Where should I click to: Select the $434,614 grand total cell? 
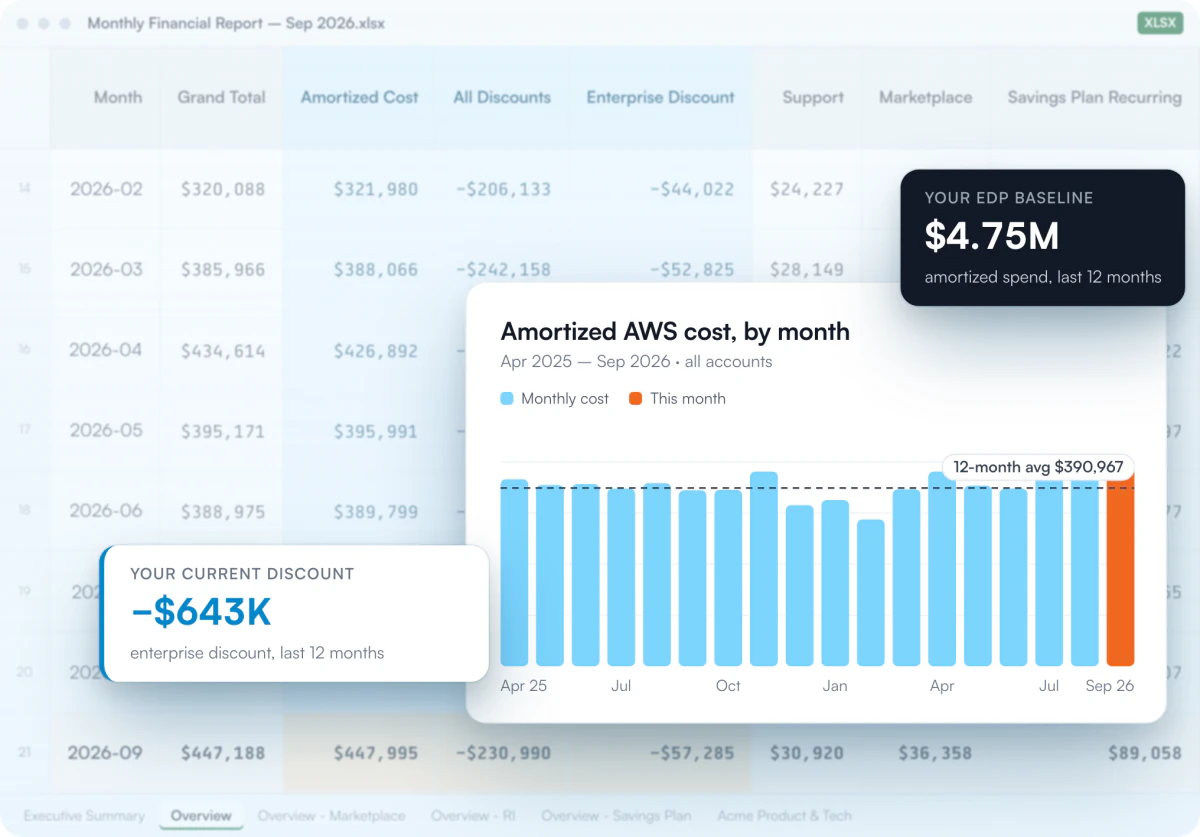tap(223, 351)
